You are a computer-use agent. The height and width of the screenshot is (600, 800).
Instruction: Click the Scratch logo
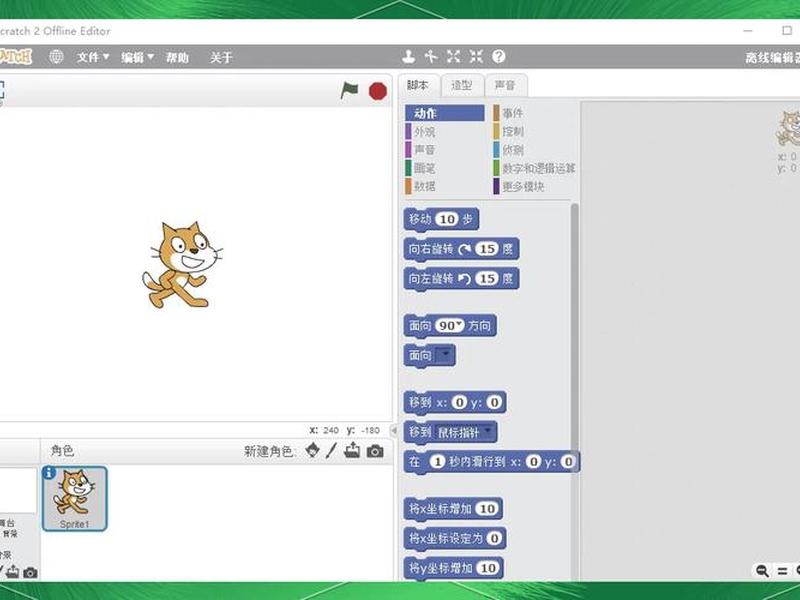15,56
